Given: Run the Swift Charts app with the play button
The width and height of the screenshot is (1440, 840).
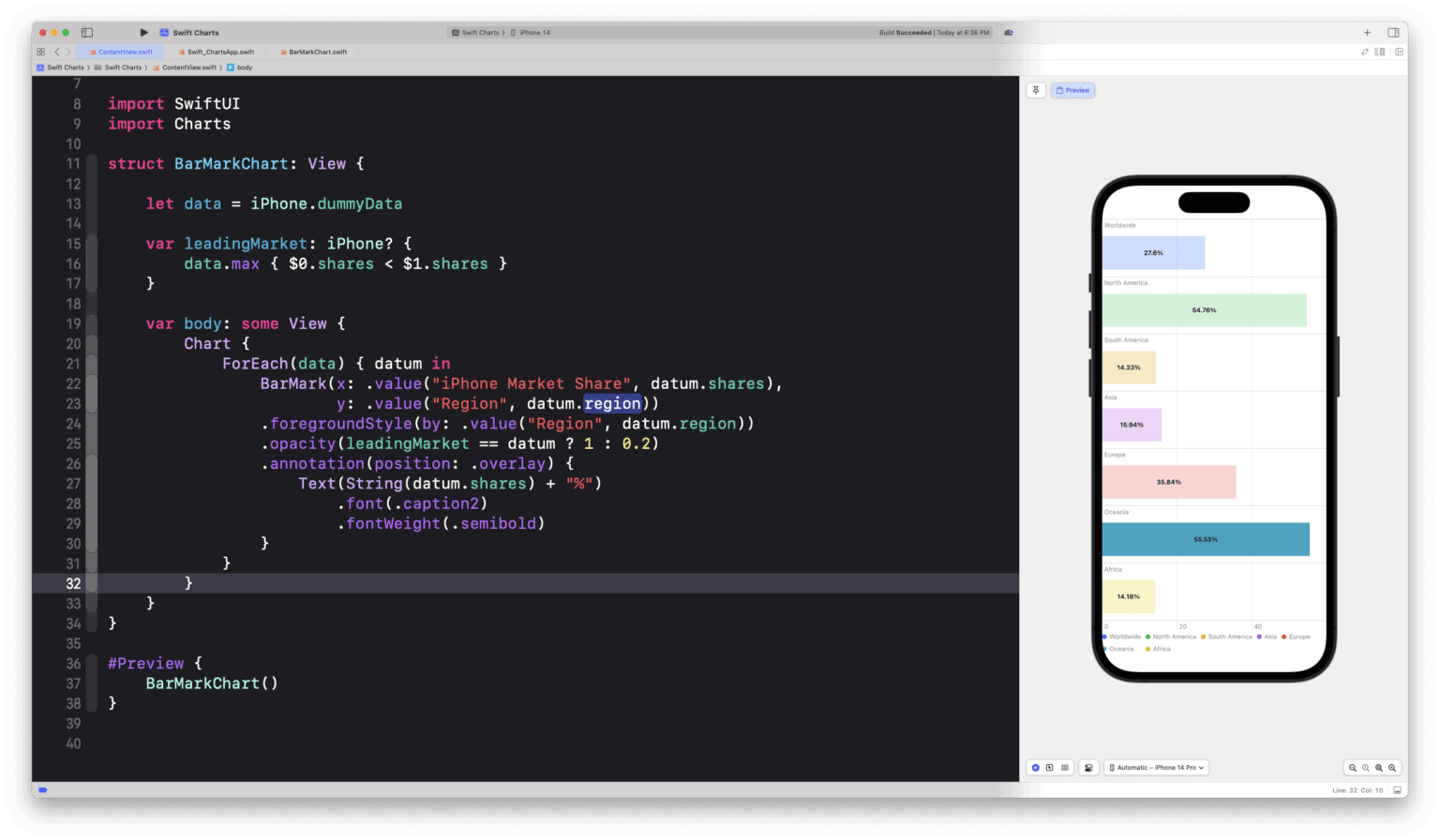Looking at the screenshot, I should click(x=142, y=32).
